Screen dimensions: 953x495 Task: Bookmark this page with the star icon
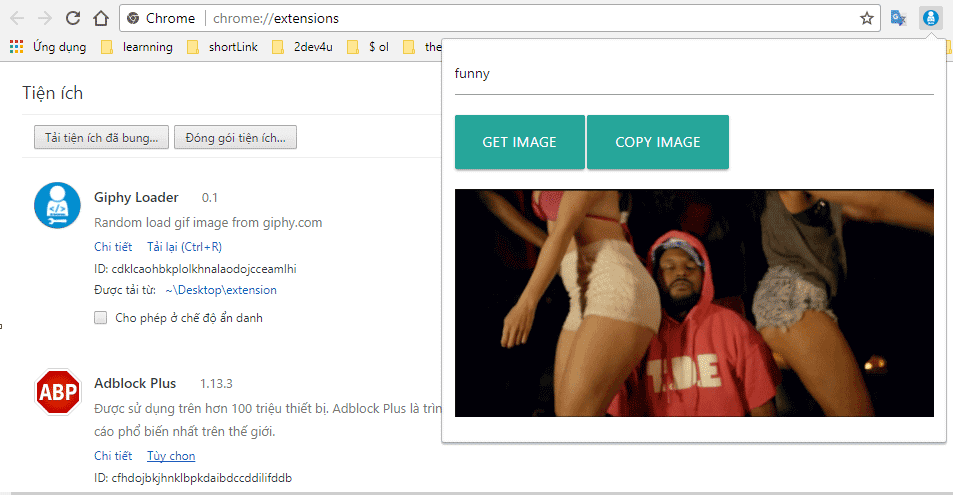coord(867,18)
